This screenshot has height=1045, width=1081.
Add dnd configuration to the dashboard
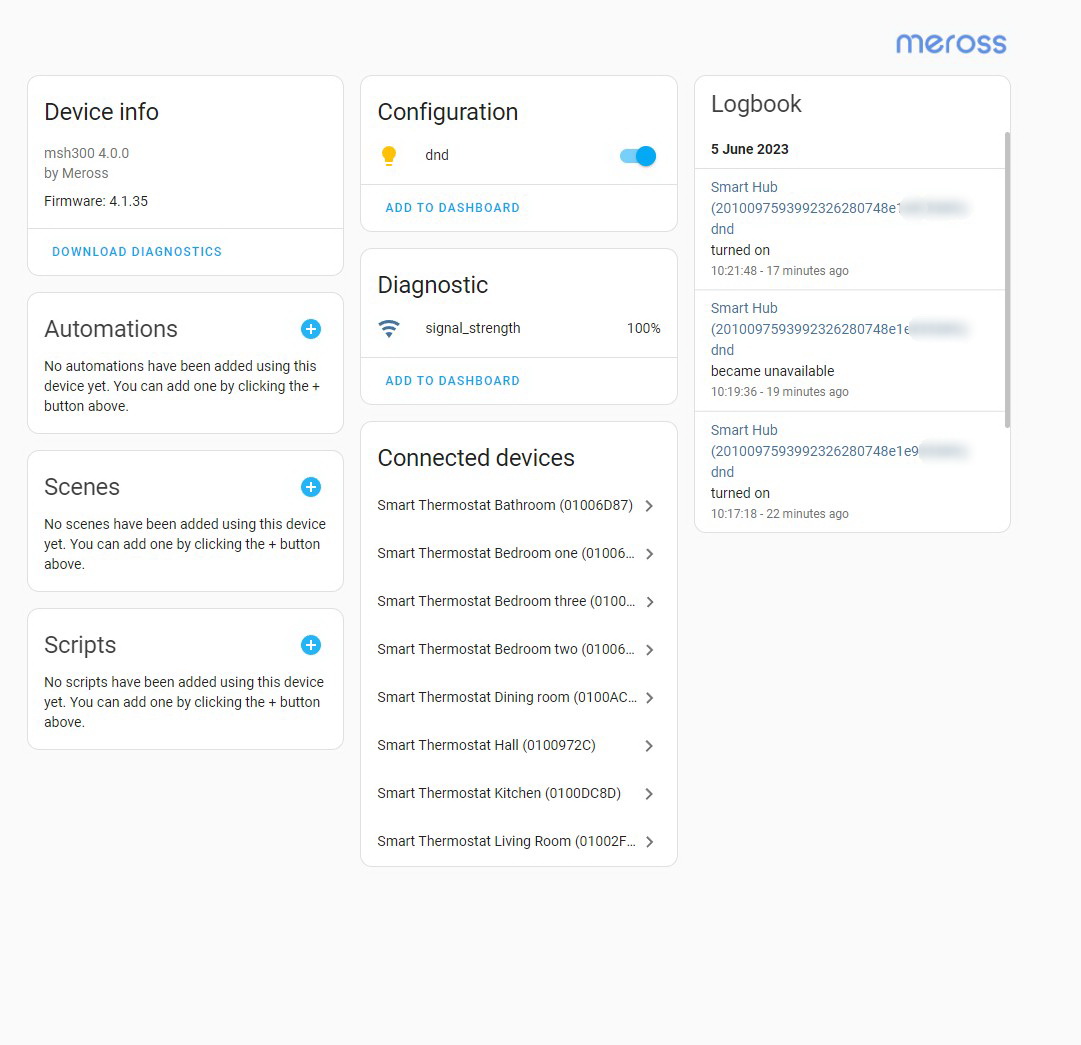pos(452,207)
